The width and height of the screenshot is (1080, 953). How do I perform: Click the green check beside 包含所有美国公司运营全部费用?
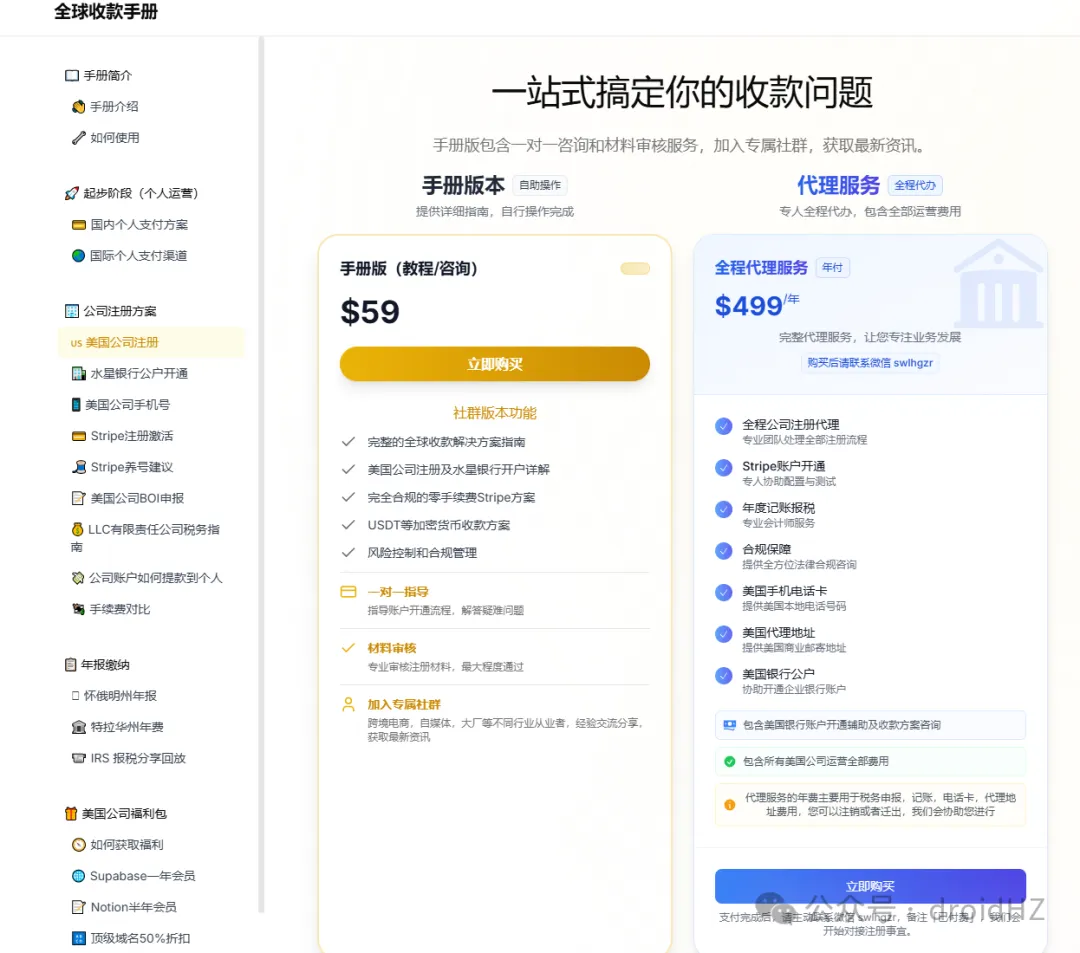[731, 761]
